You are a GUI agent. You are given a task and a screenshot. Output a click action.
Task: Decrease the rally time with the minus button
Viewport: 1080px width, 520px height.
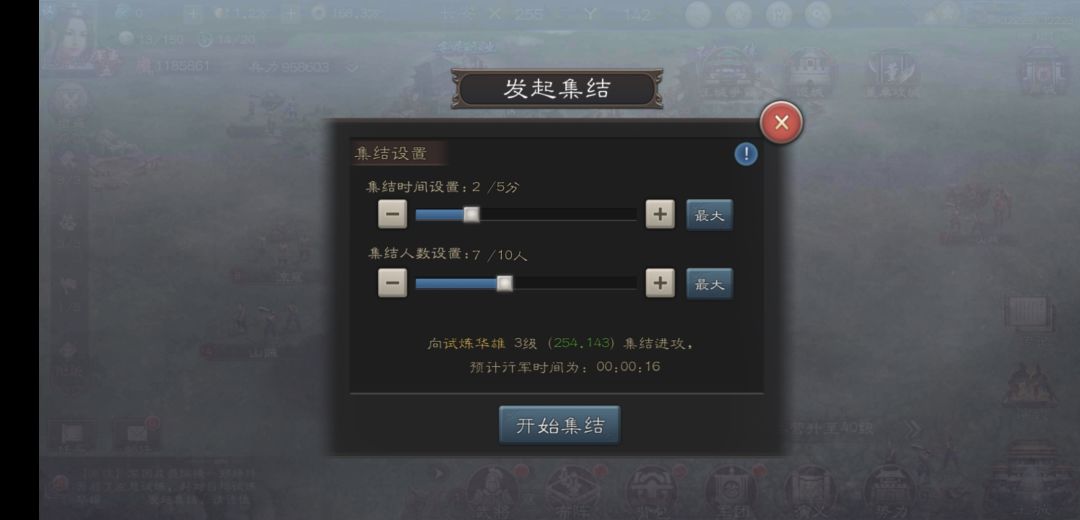coord(393,215)
